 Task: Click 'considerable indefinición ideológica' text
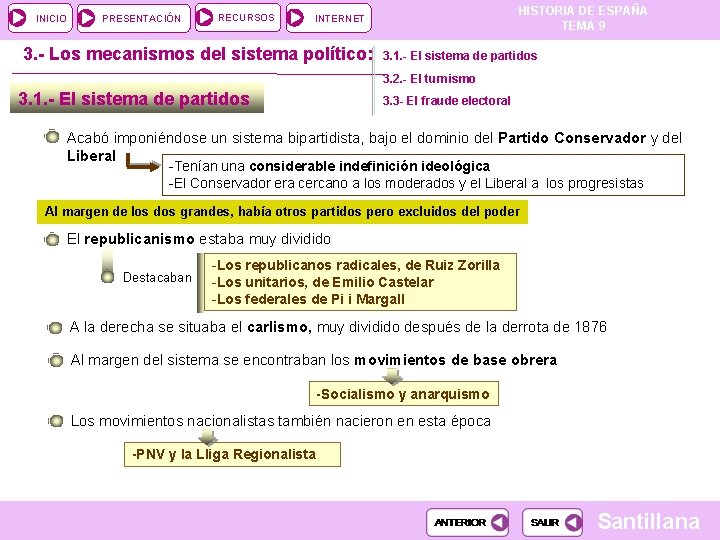(x=370, y=166)
